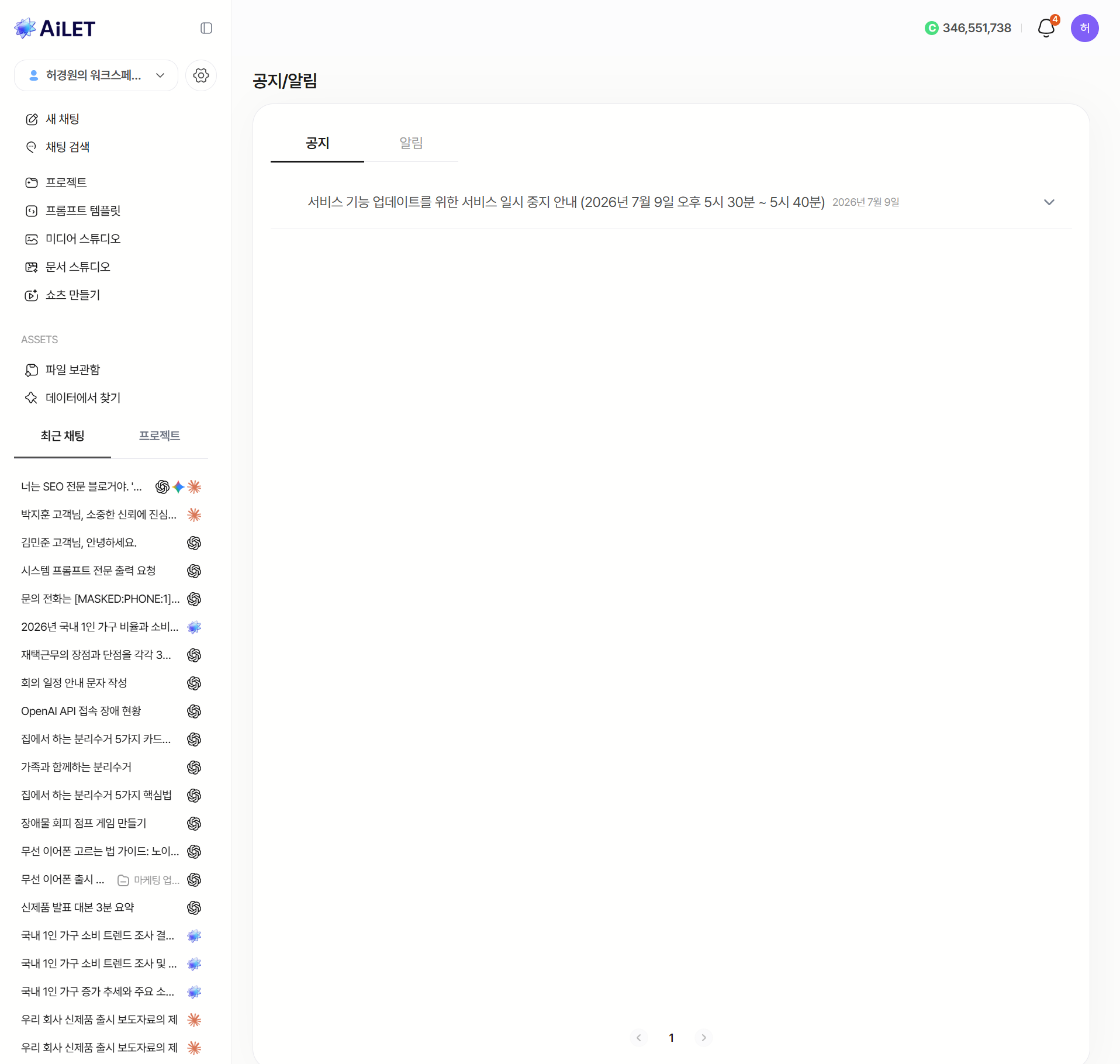Click OpenAI icon beside 재택근무의 장점과 chat
The height and width of the screenshot is (1064, 1120).
(x=194, y=655)
